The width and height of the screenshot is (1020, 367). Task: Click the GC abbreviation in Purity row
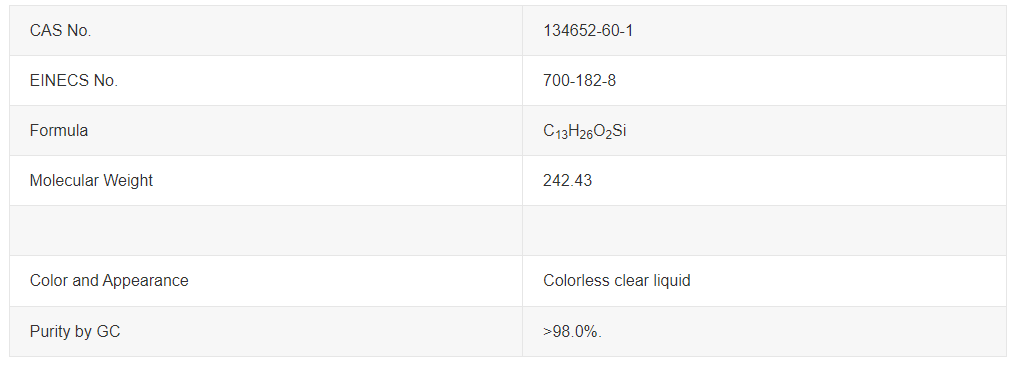click(108, 331)
